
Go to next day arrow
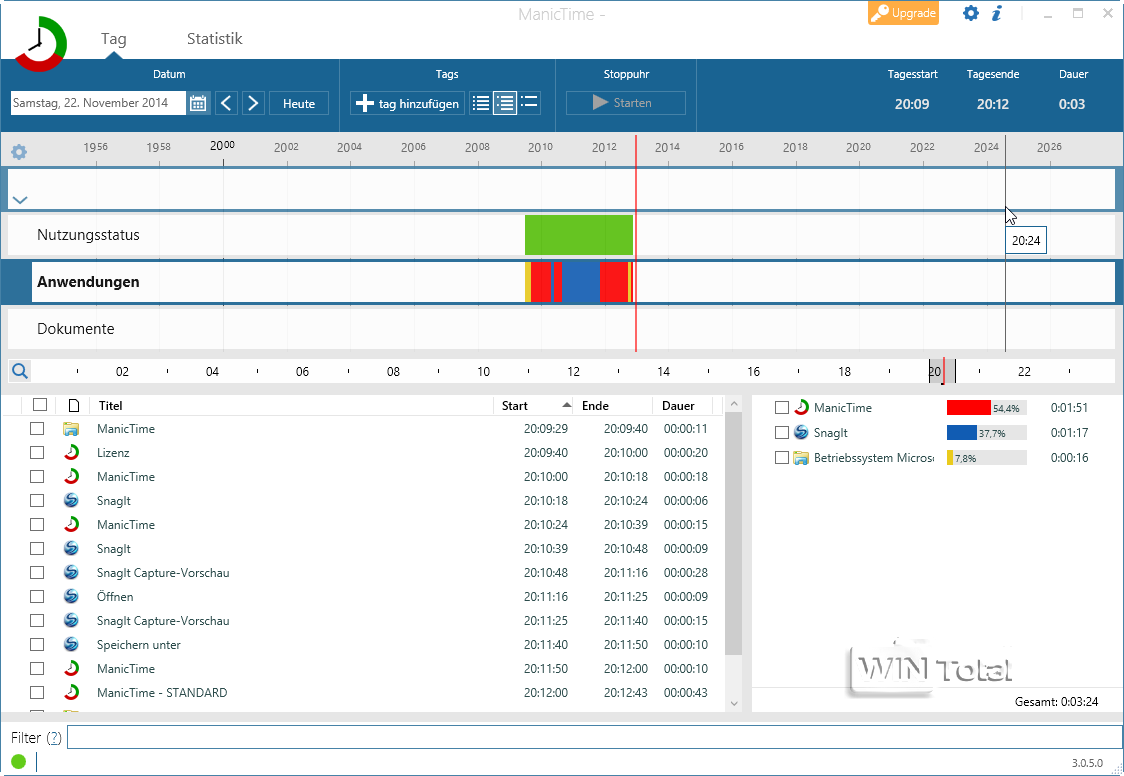point(253,103)
